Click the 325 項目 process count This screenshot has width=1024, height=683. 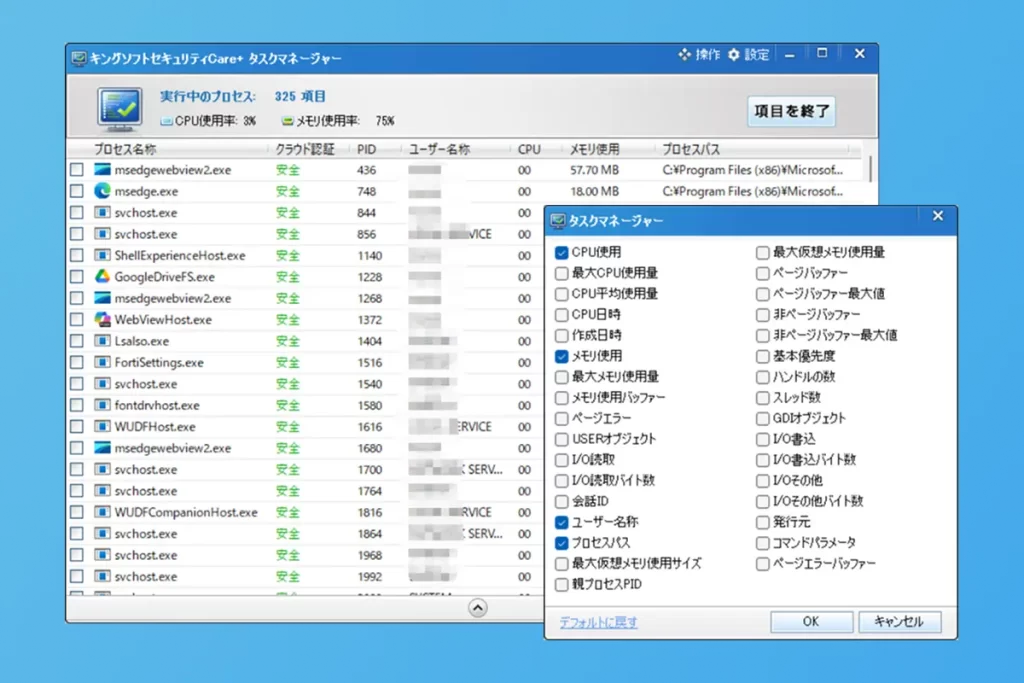tap(300, 96)
